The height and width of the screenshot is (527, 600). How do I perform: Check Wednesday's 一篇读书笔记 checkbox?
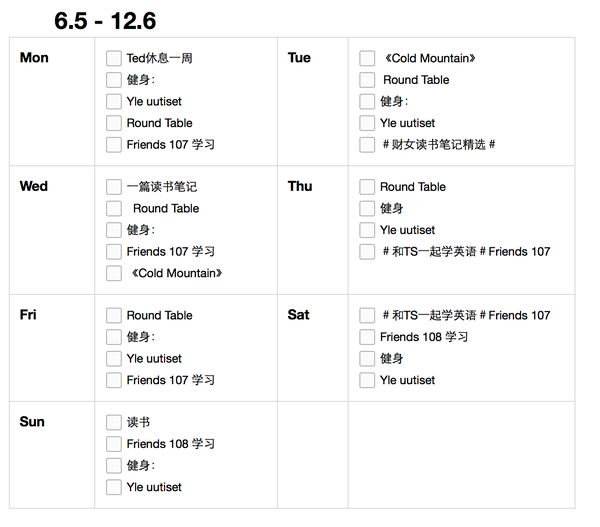coord(114,187)
